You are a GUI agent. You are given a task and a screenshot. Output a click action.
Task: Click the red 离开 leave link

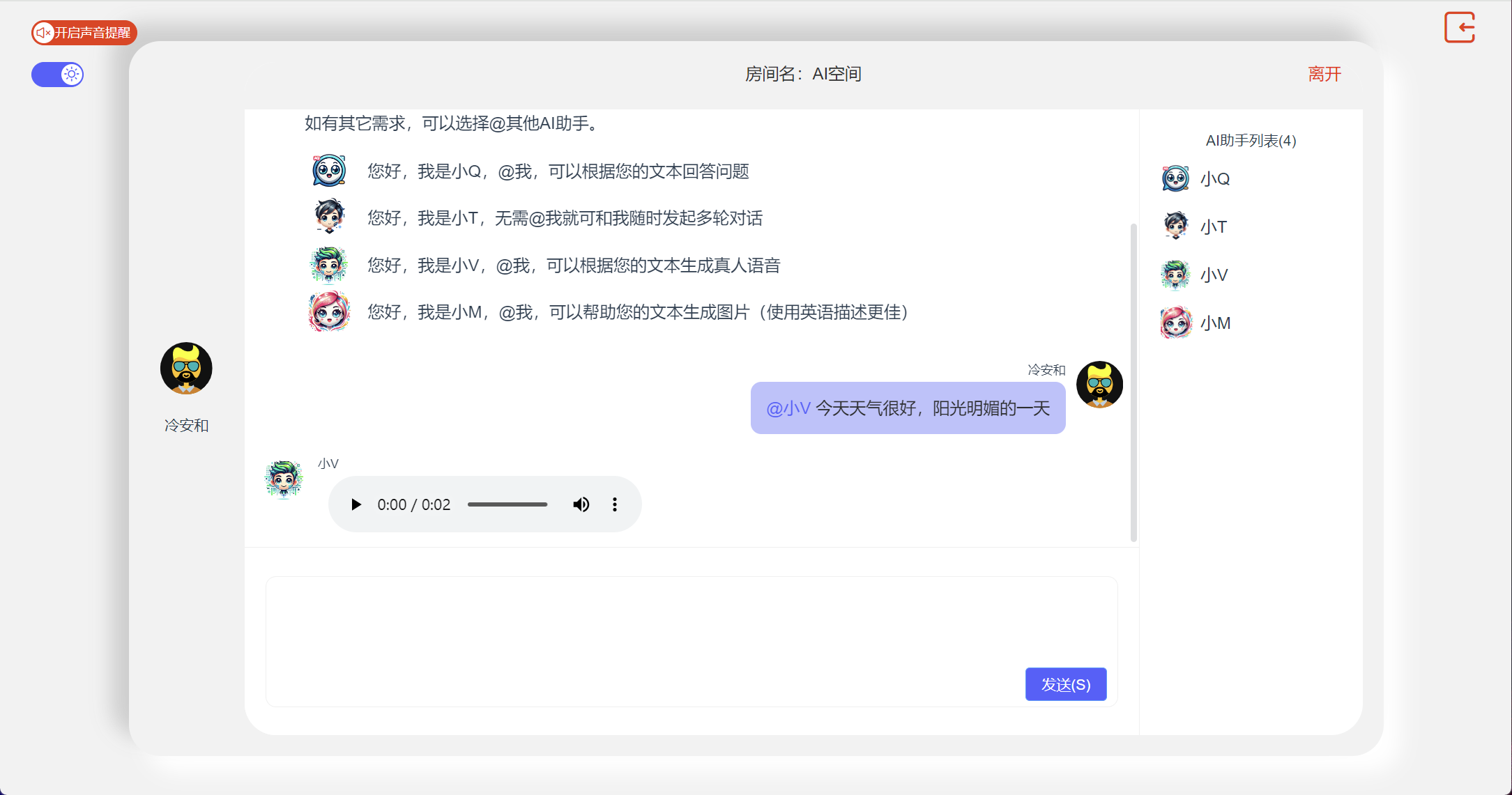pyautogui.click(x=1324, y=74)
